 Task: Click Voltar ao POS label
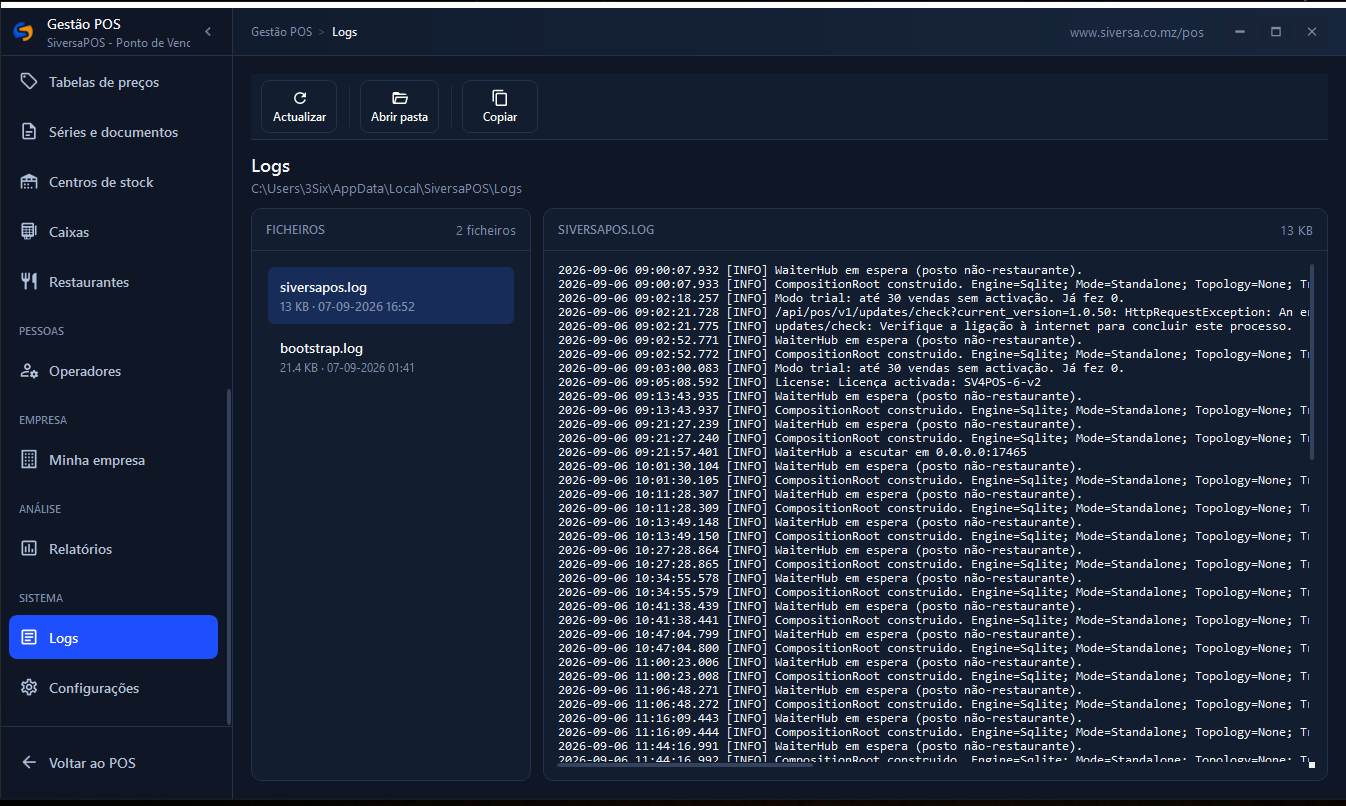pyautogui.click(x=92, y=763)
